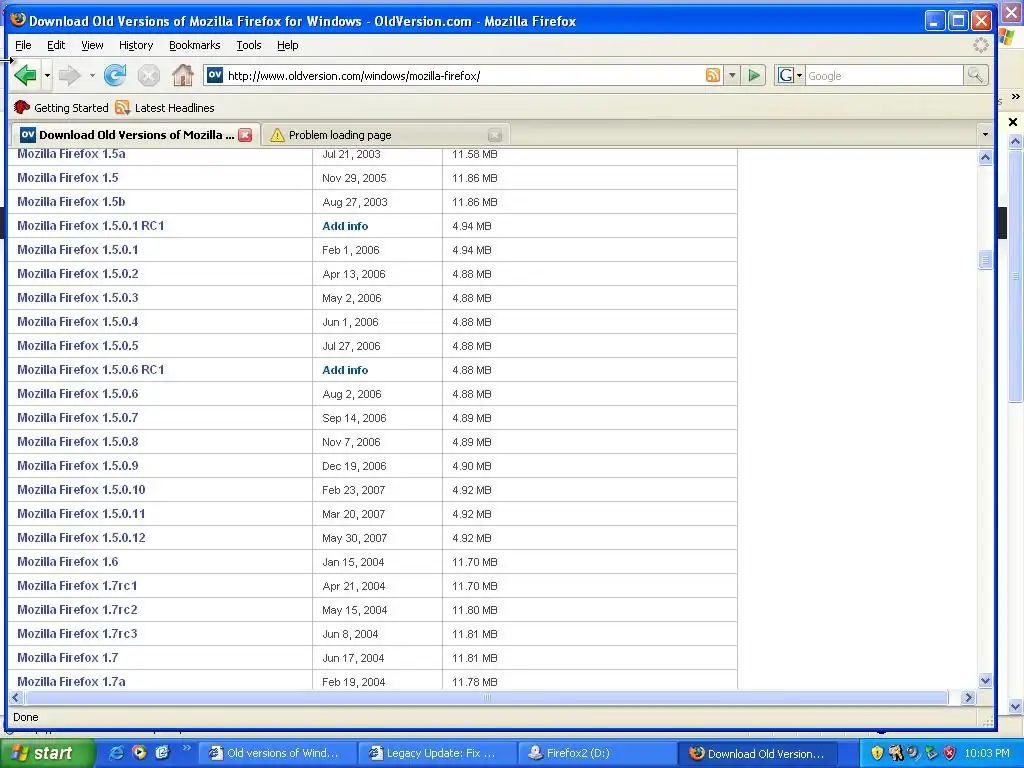
Task: Open Latest Headlines feed bookmark
Action: pos(165,108)
